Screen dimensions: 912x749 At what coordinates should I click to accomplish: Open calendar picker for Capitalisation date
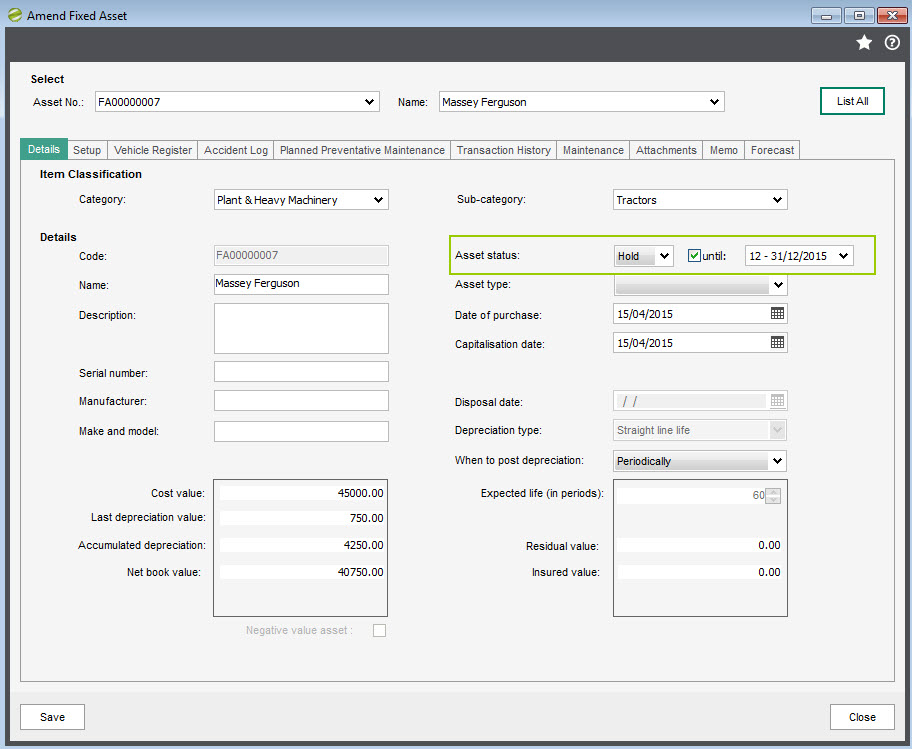tap(777, 343)
